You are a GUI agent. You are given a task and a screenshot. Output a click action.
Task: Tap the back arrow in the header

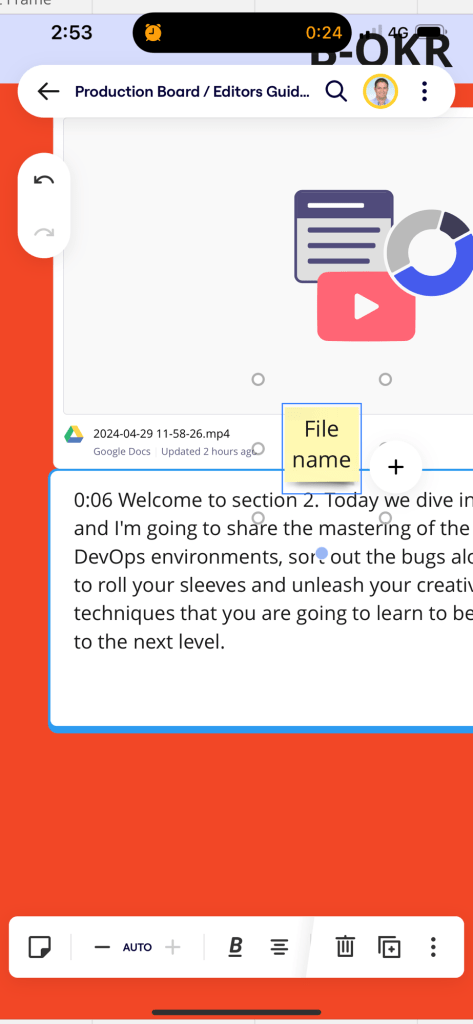tap(48, 91)
